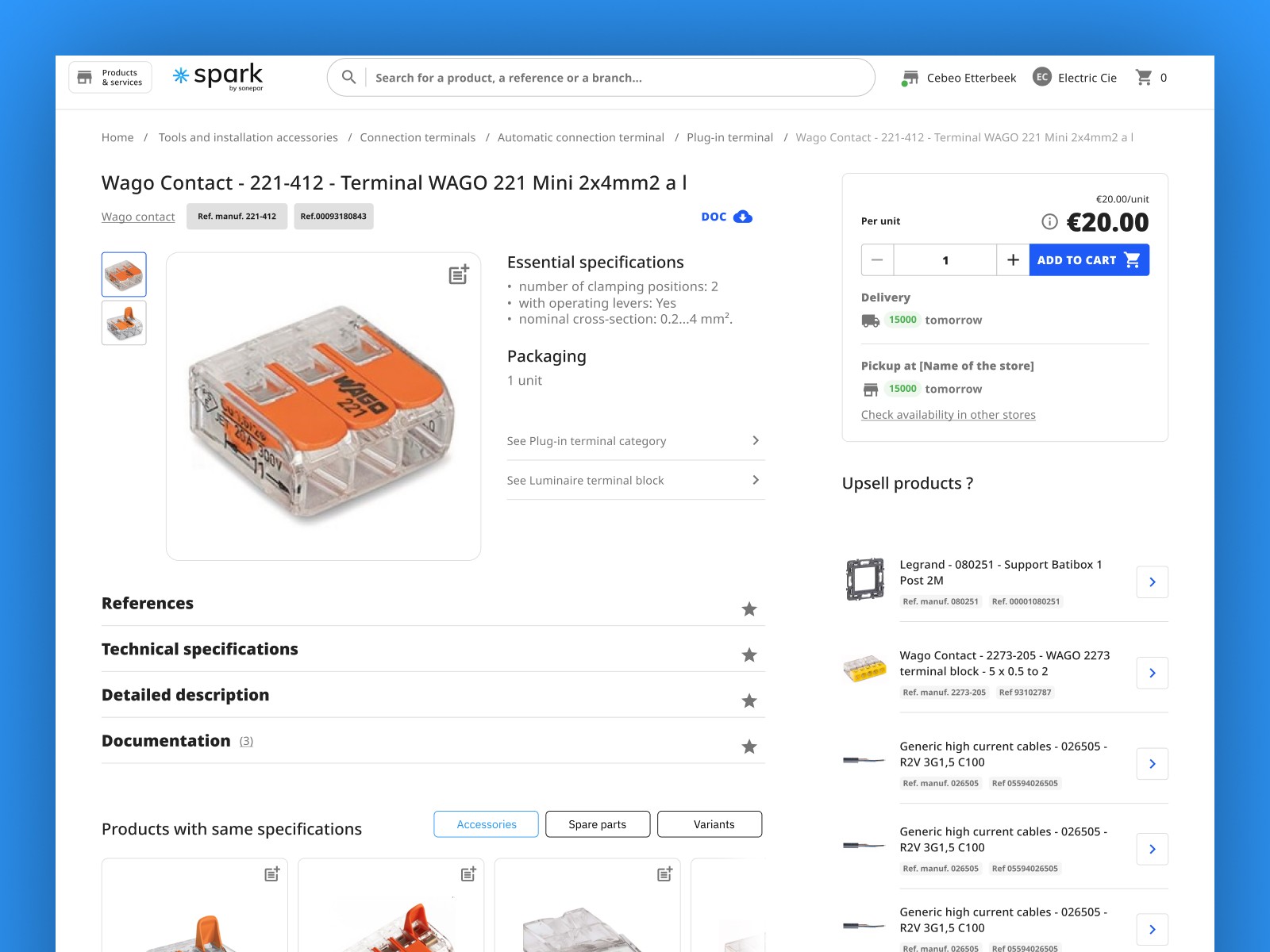Open the shopping cart icon in the header
Image resolution: width=1270 pixels, height=952 pixels.
[x=1144, y=77]
